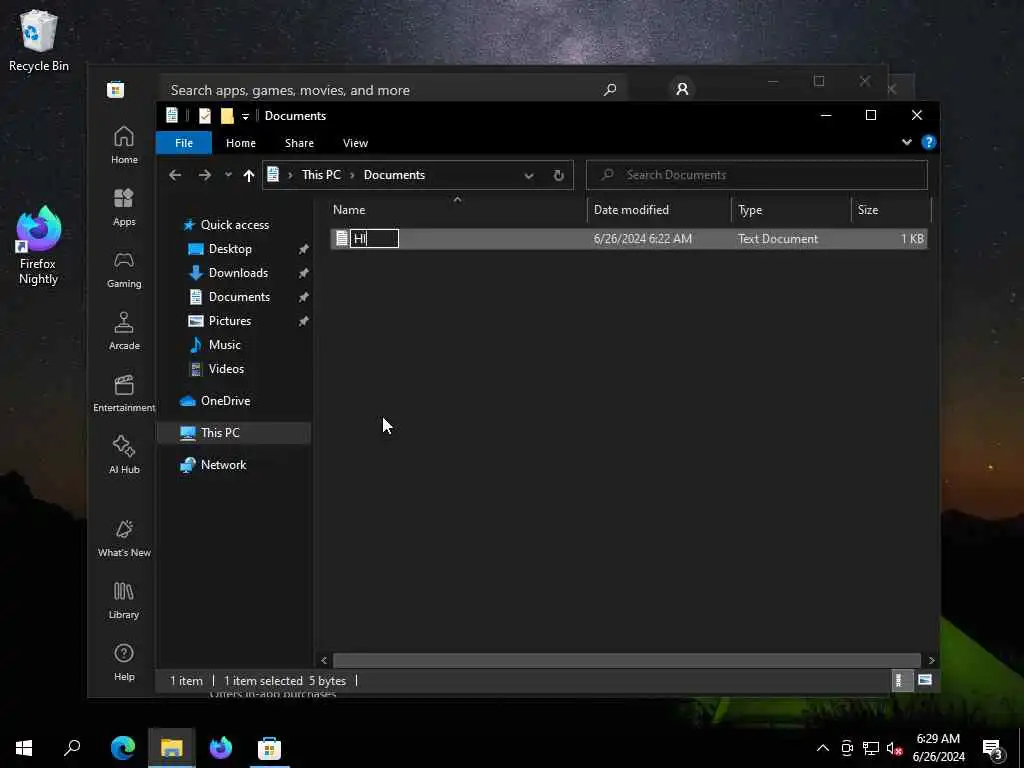The width and height of the screenshot is (1024, 768).
Task: Open the File menu tab
Action: point(184,142)
